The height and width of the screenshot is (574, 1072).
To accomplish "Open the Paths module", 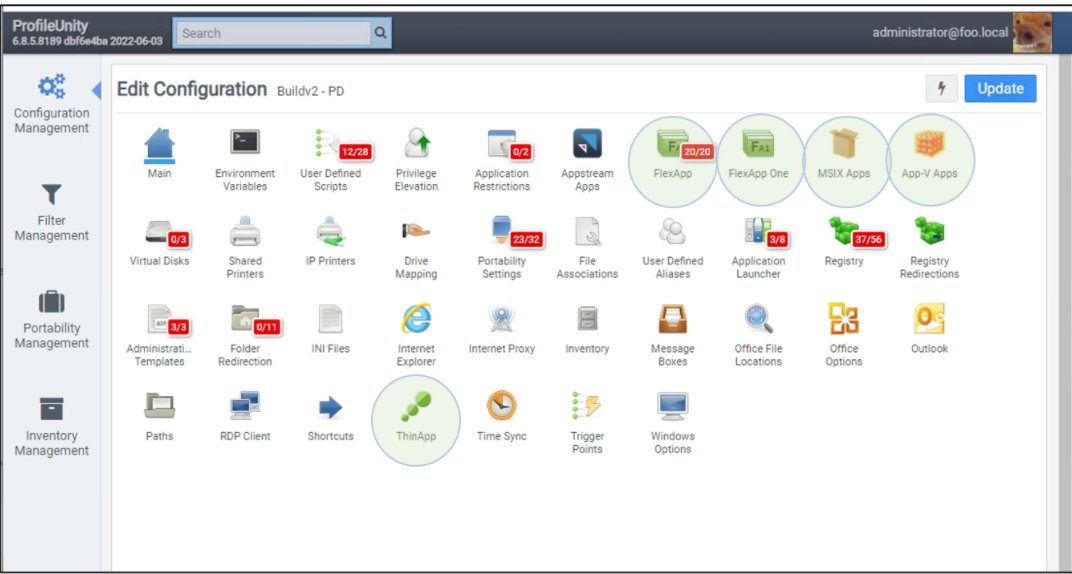I will tap(159, 417).
